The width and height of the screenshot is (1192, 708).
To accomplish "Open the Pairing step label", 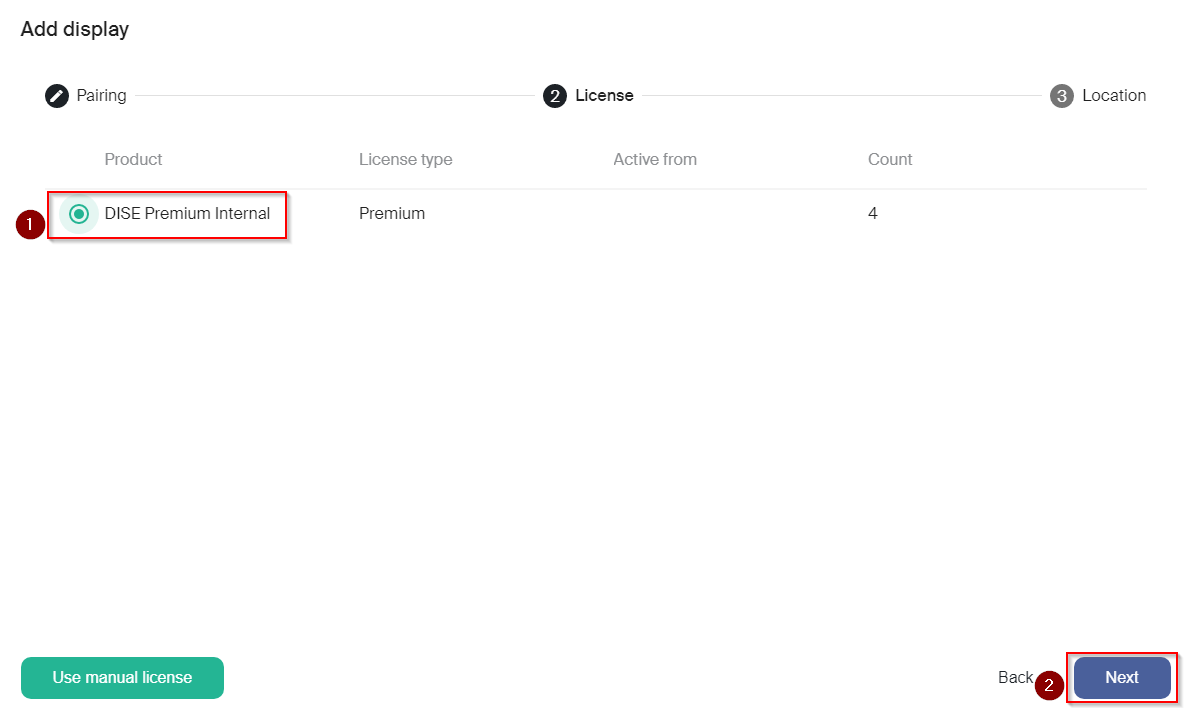I will [x=101, y=96].
